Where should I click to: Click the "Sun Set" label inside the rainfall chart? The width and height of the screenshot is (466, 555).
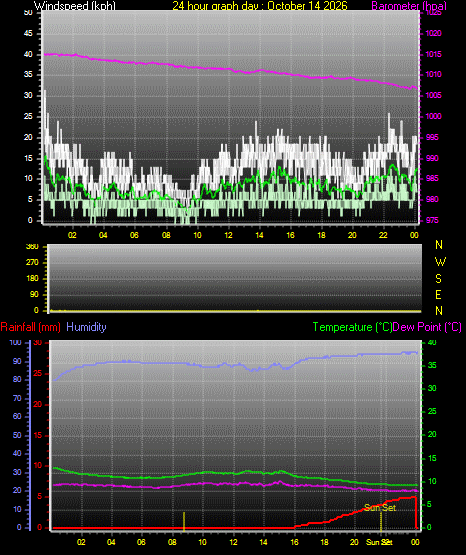coord(380,508)
